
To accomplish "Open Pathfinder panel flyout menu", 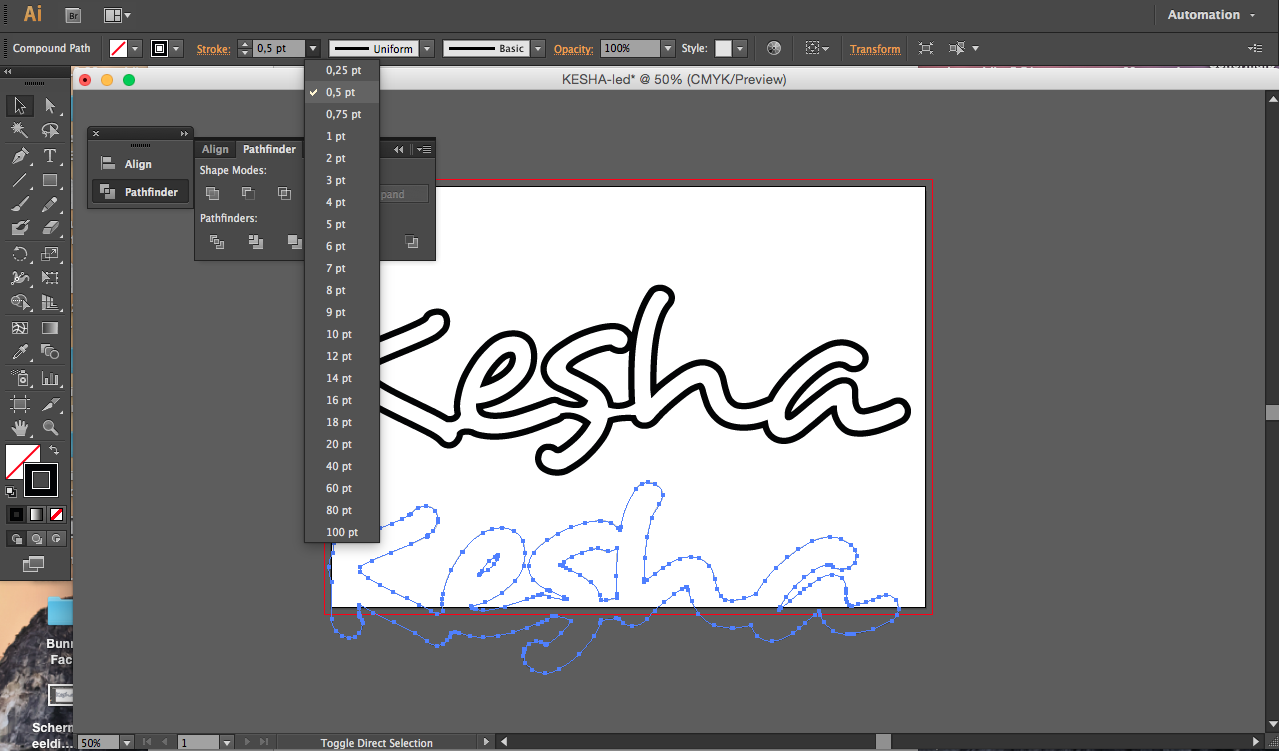I will pyautogui.click(x=424, y=149).
